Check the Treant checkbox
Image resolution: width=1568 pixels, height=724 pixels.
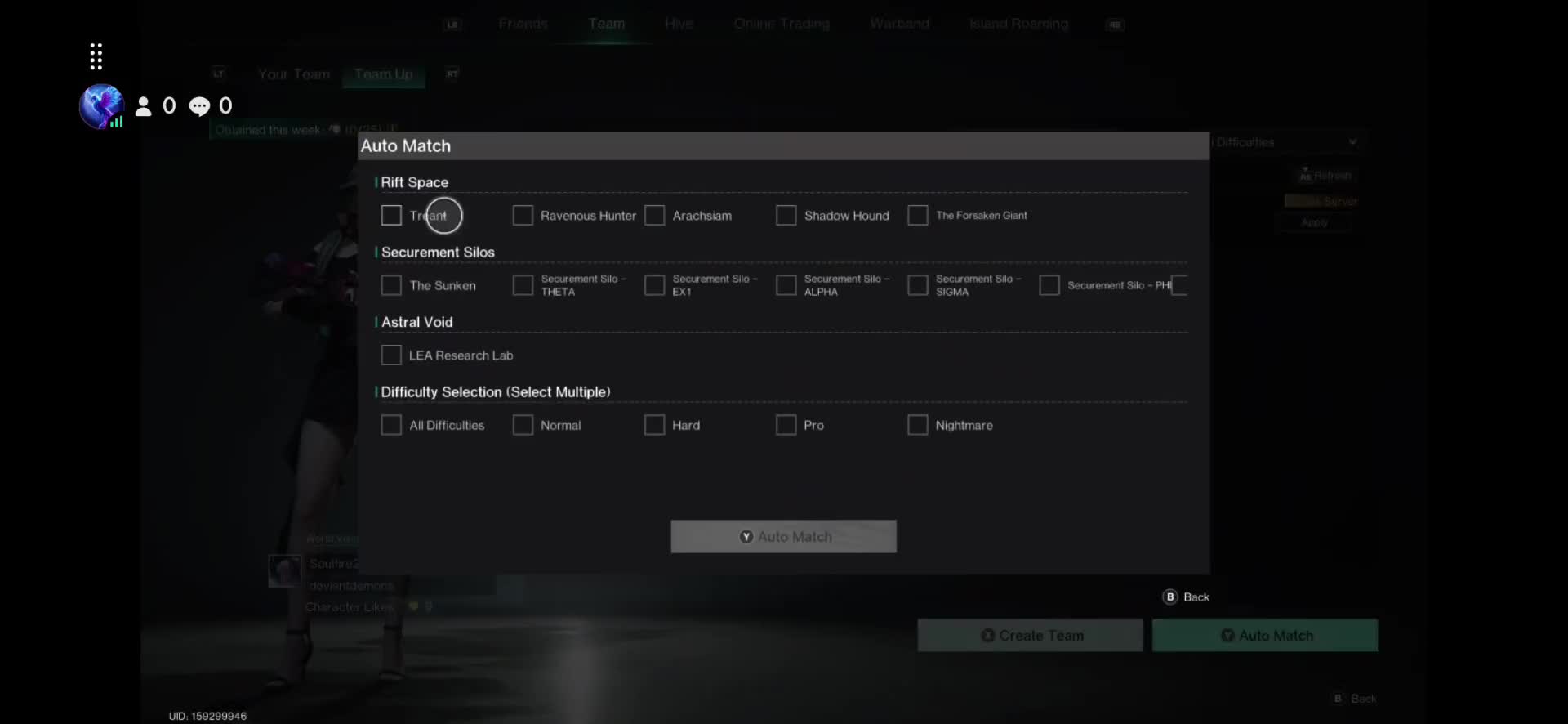tap(391, 216)
